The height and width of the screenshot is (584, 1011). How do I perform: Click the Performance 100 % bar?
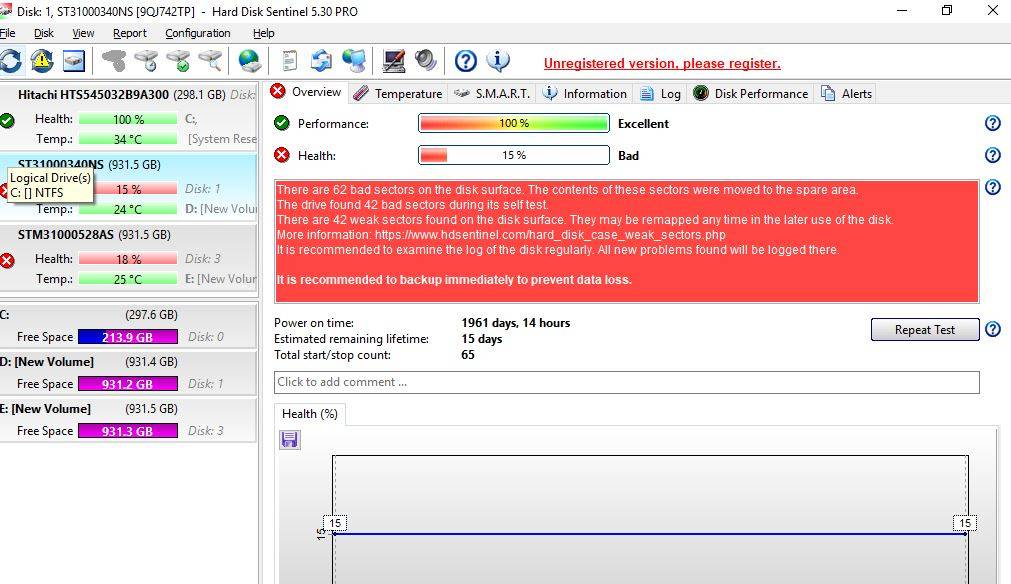coord(513,123)
